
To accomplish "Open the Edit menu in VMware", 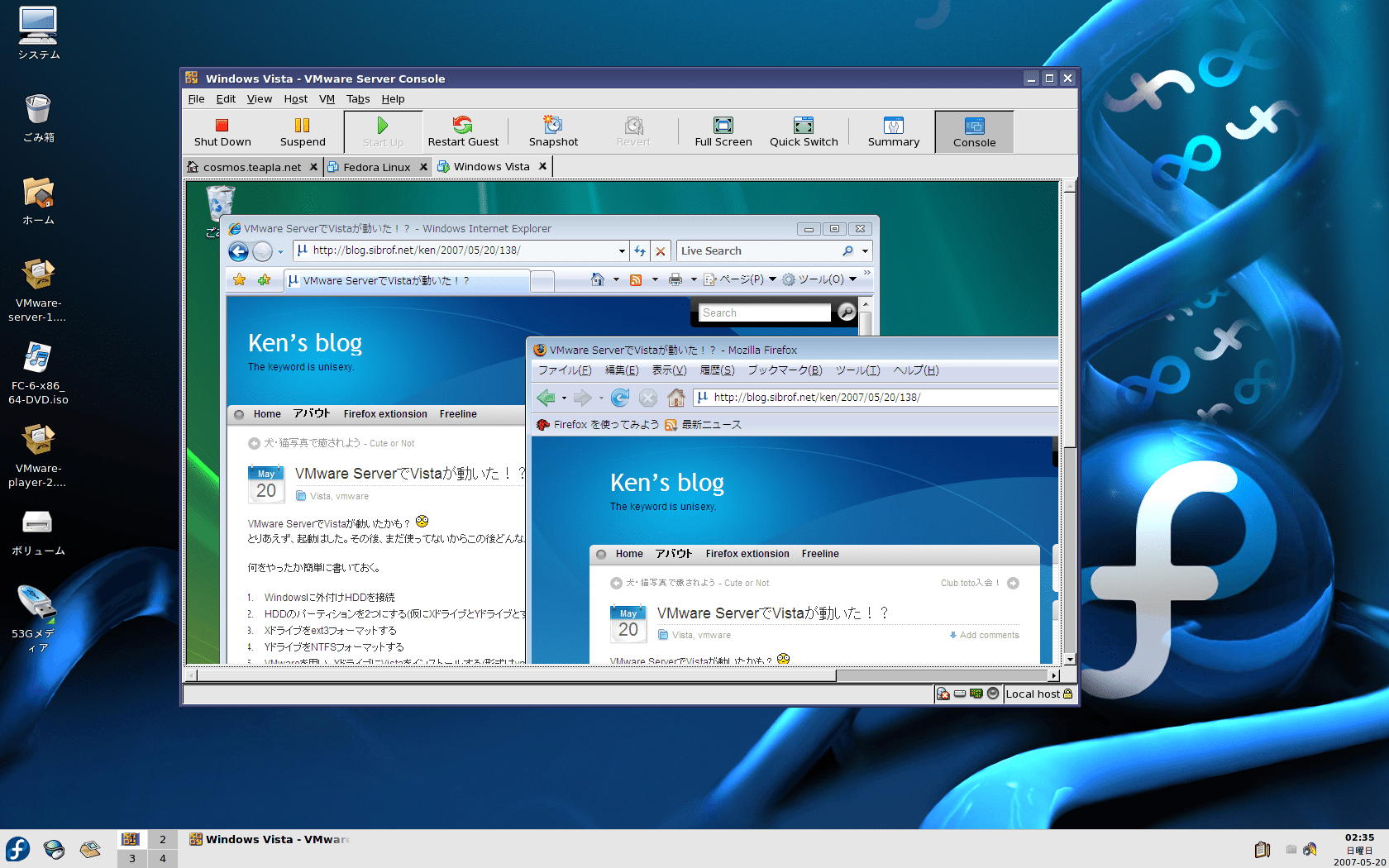I will tap(226, 99).
